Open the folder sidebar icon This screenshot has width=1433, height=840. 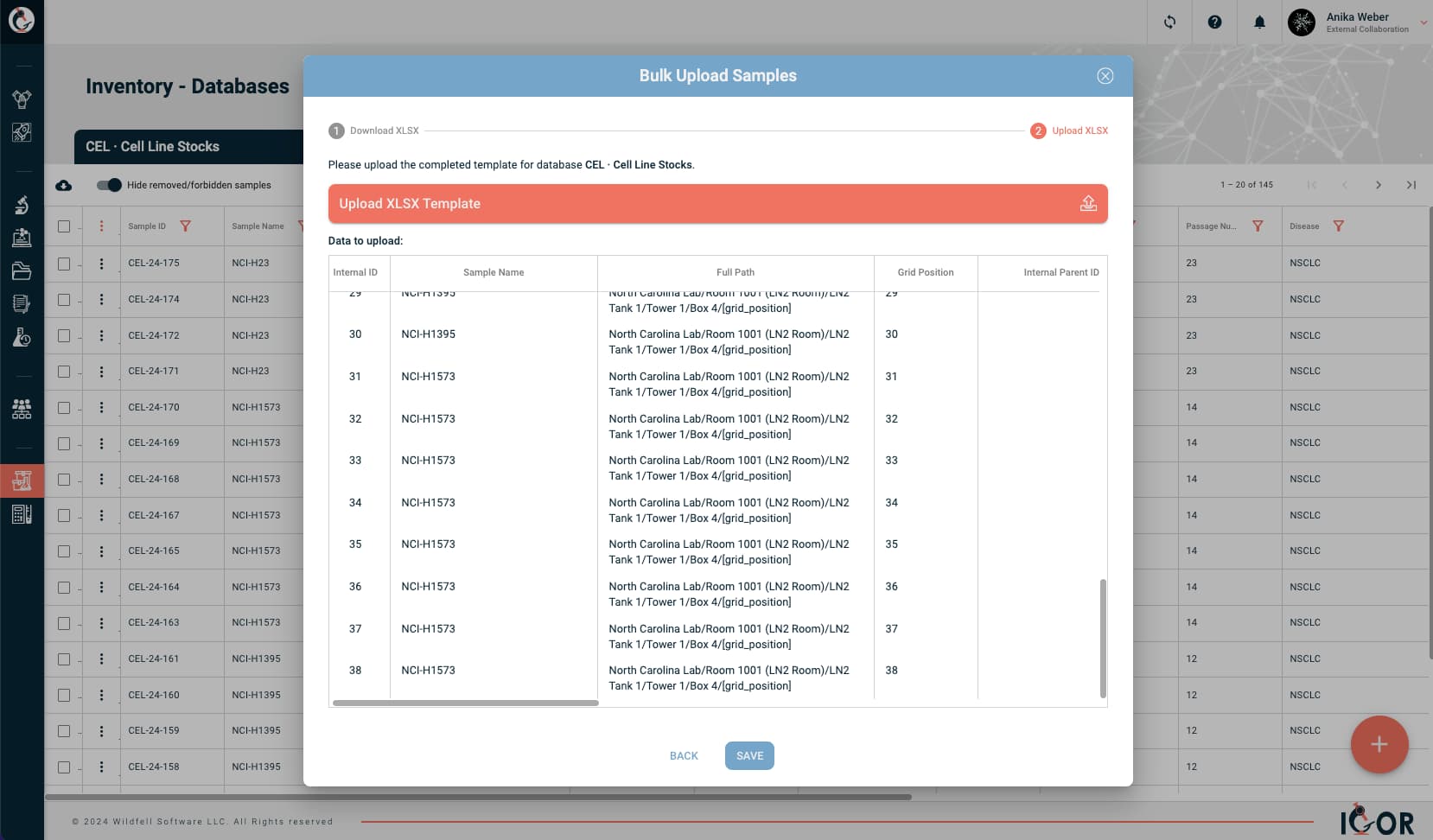click(22, 270)
